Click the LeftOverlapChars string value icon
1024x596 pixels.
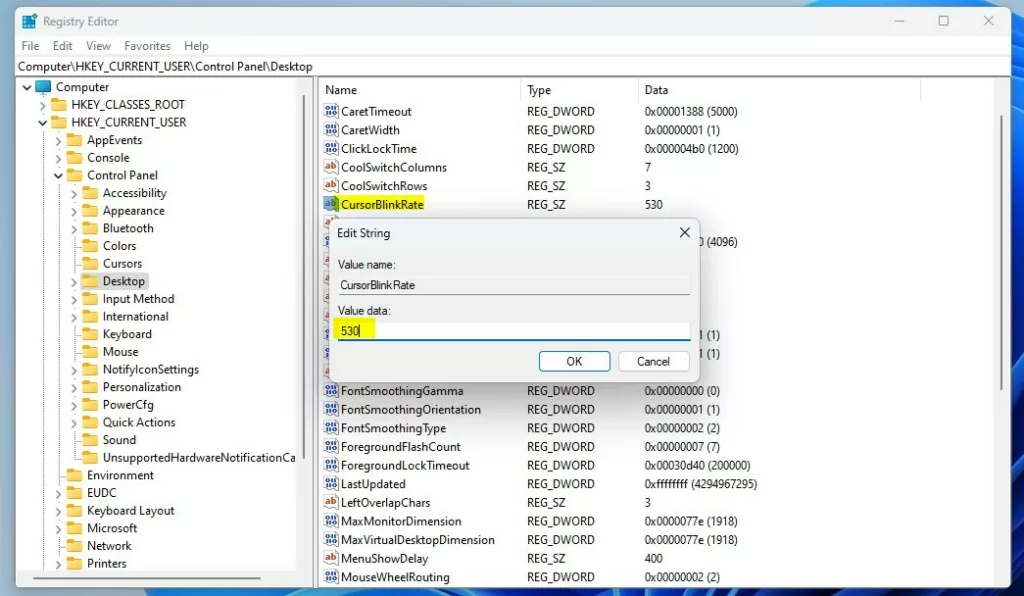331,502
